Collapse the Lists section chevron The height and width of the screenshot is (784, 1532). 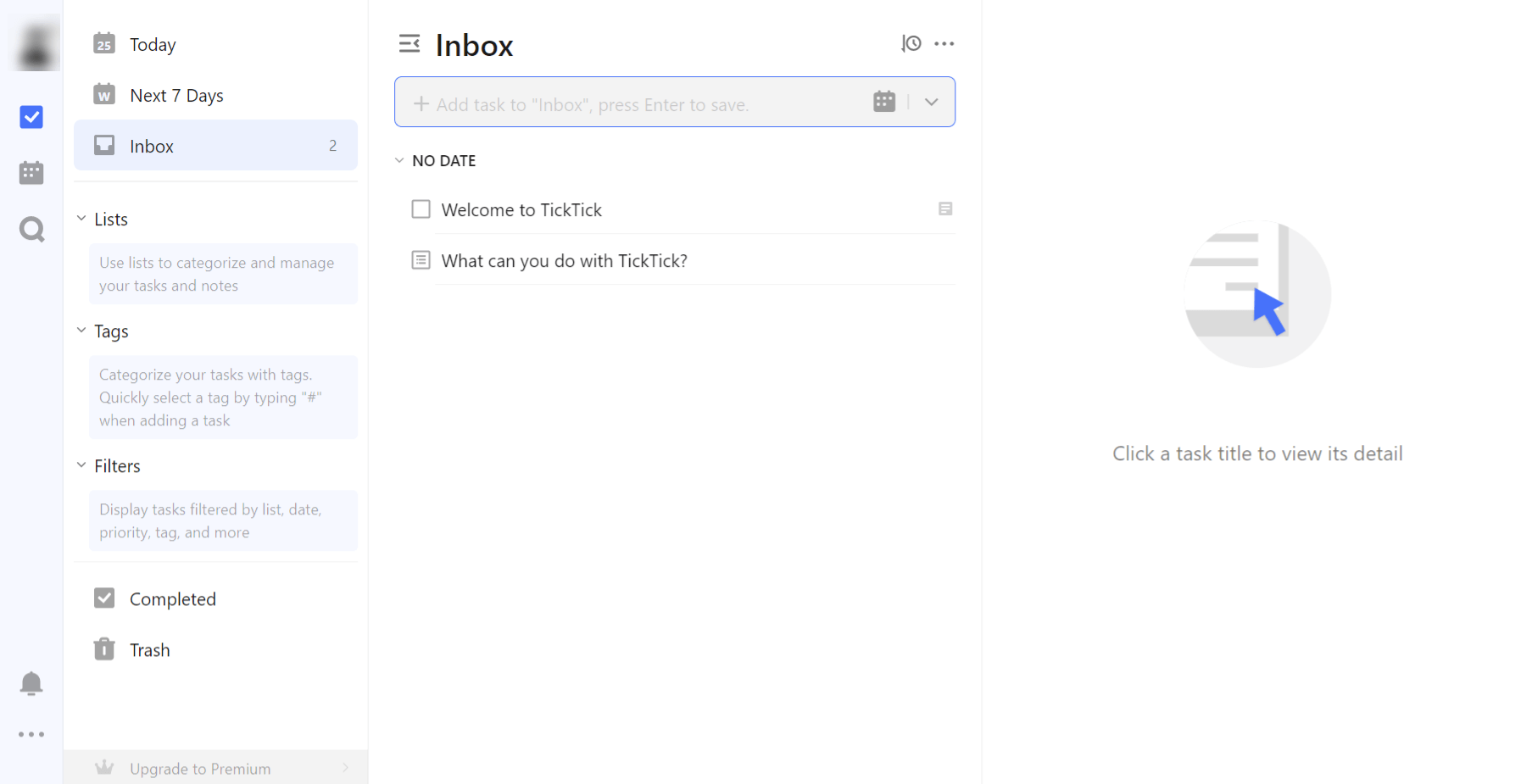pyautogui.click(x=81, y=219)
